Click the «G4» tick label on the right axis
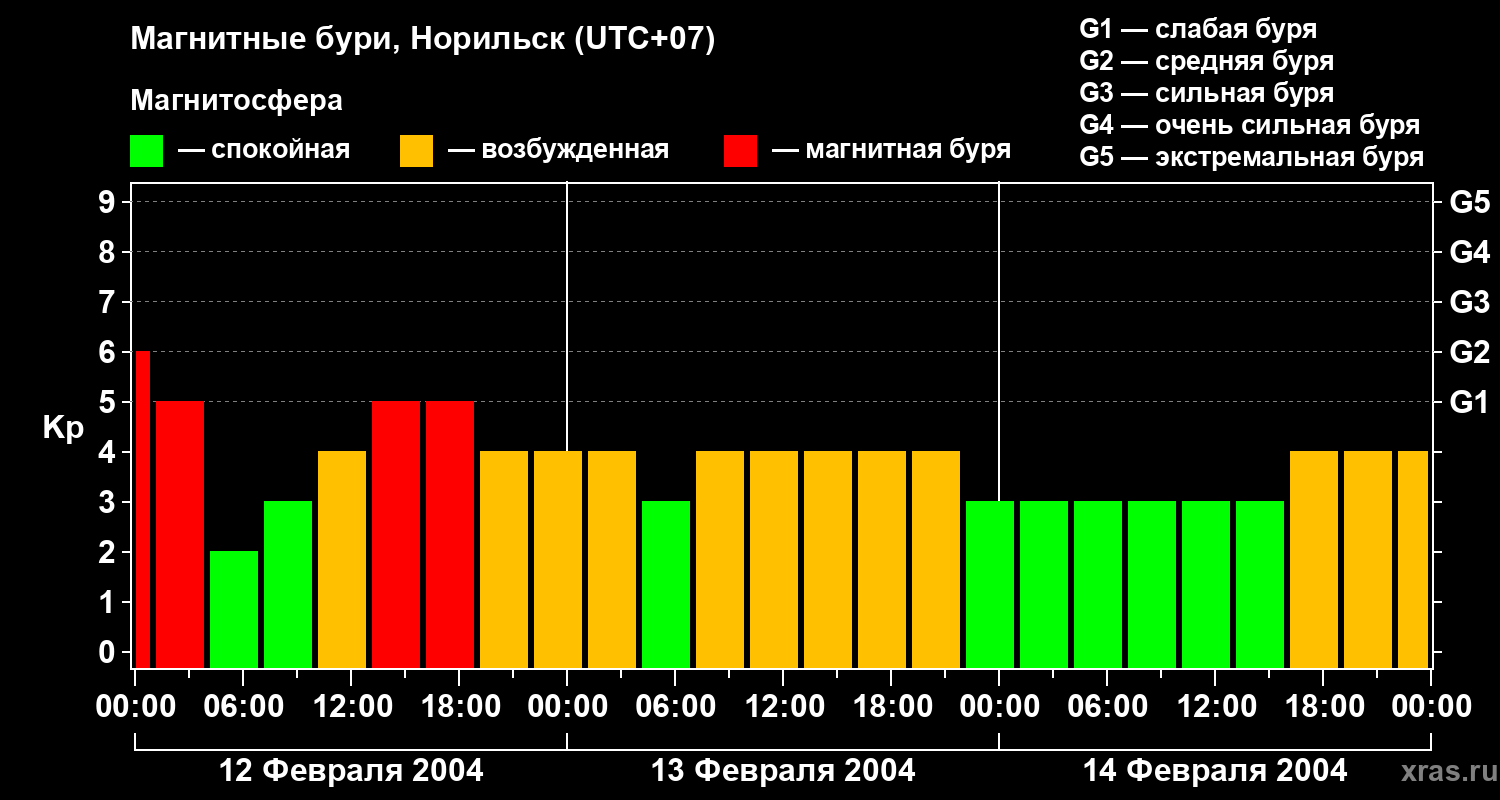Image resolution: width=1500 pixels, height=800 pixels. (x=1469, y=252)
